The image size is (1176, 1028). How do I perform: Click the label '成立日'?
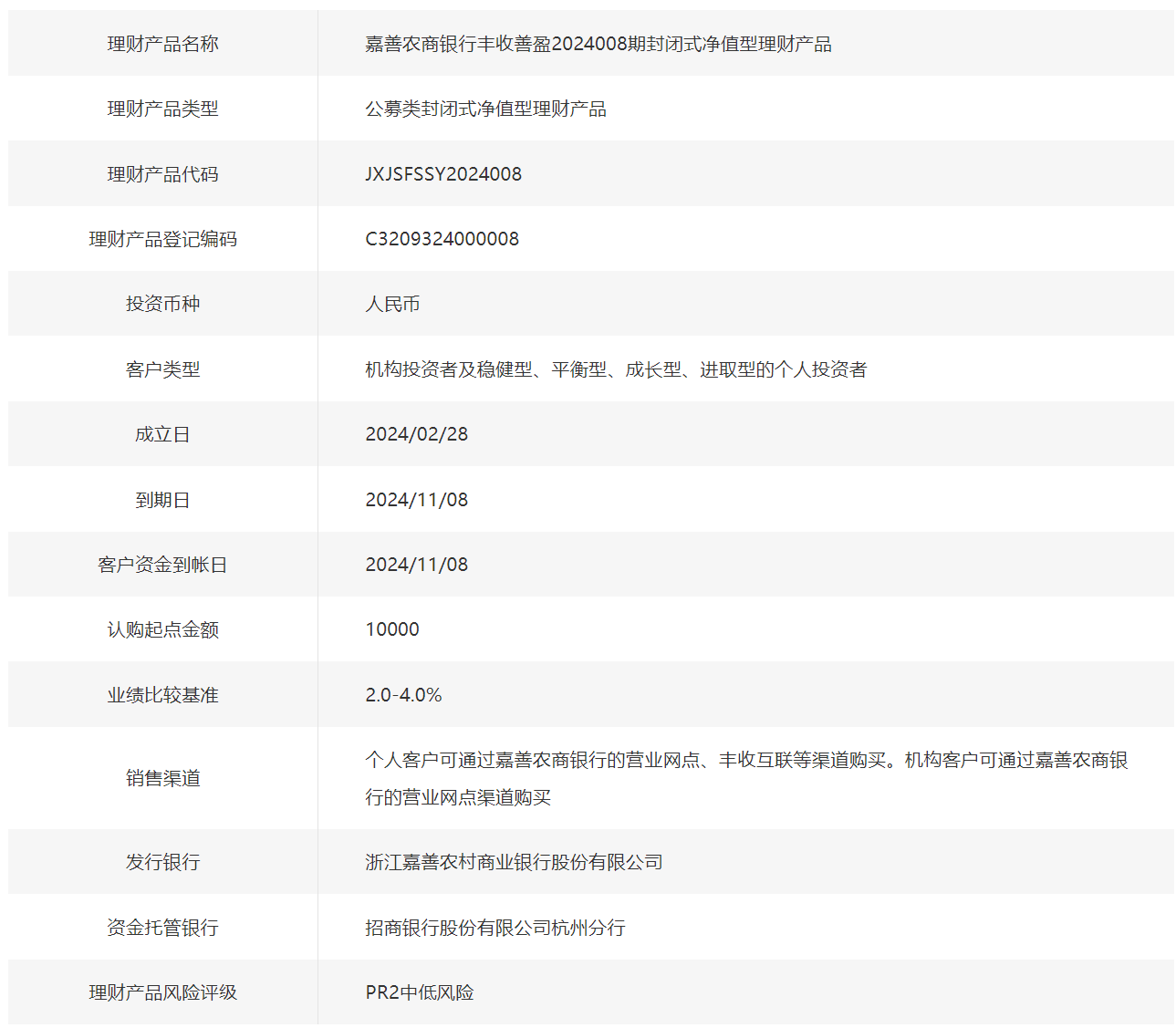tap(162, 434)
